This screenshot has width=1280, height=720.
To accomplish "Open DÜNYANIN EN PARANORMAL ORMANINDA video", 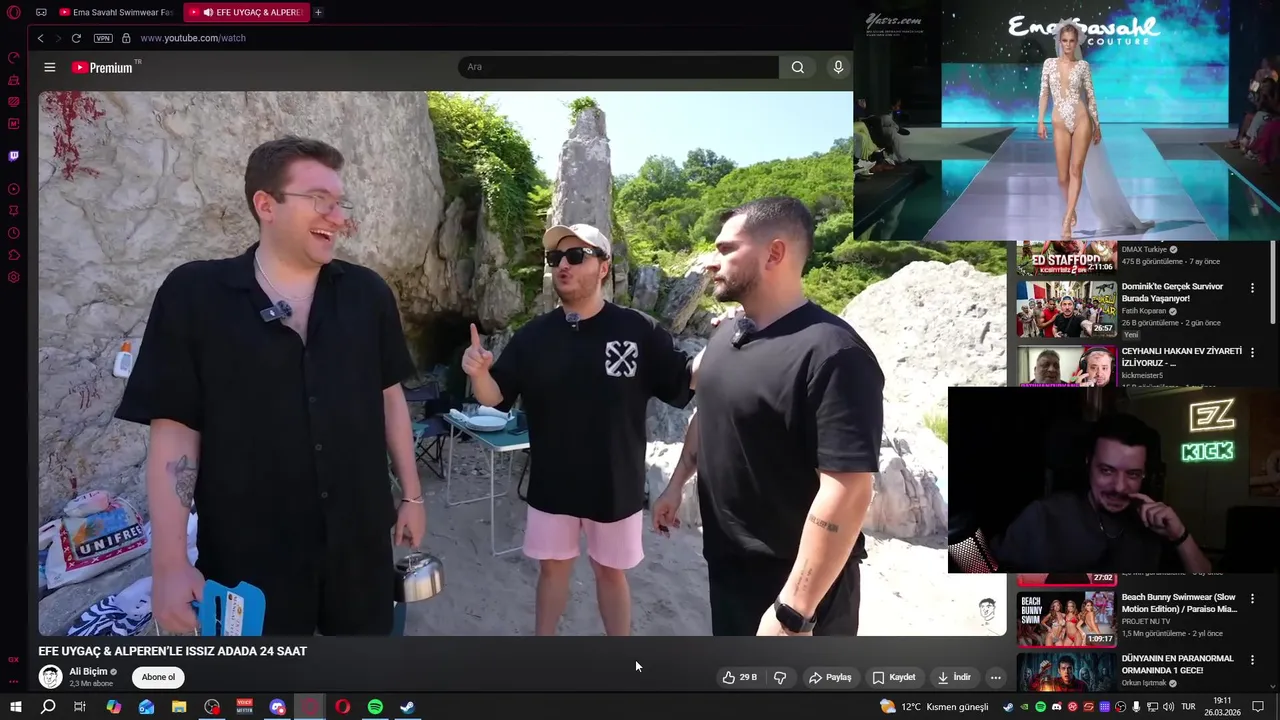I will (x=1177, y=664).
